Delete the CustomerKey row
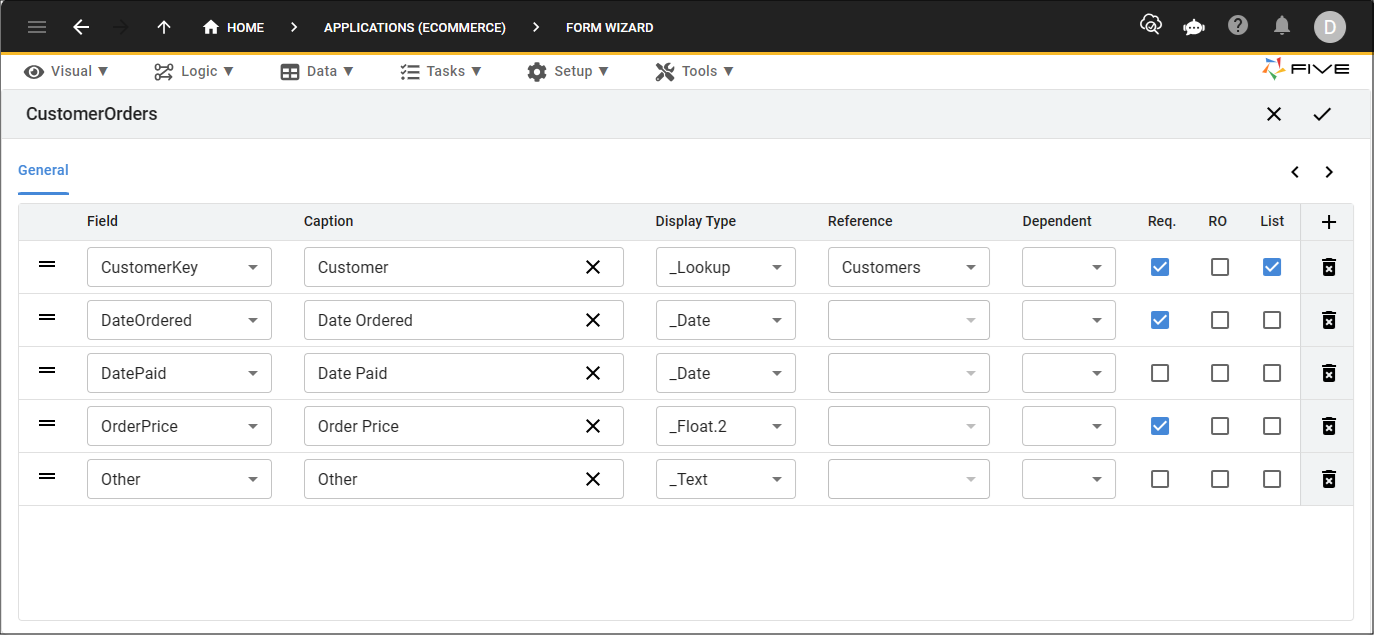1374x635 pixels. pos(1328,267)
